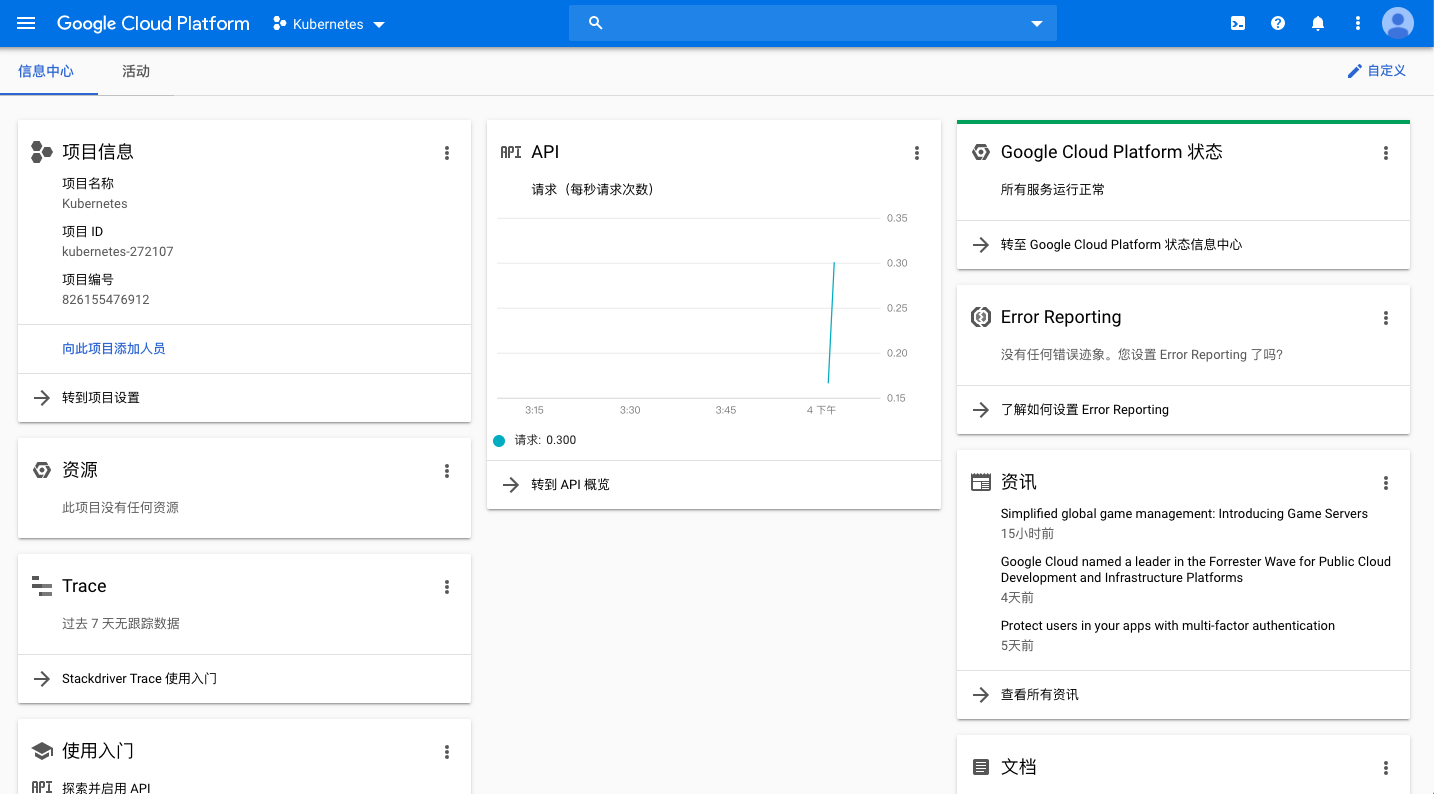This screenshot has height=794, width=1434.
Task: Select project number 826155476912 text
Action: 106,300
